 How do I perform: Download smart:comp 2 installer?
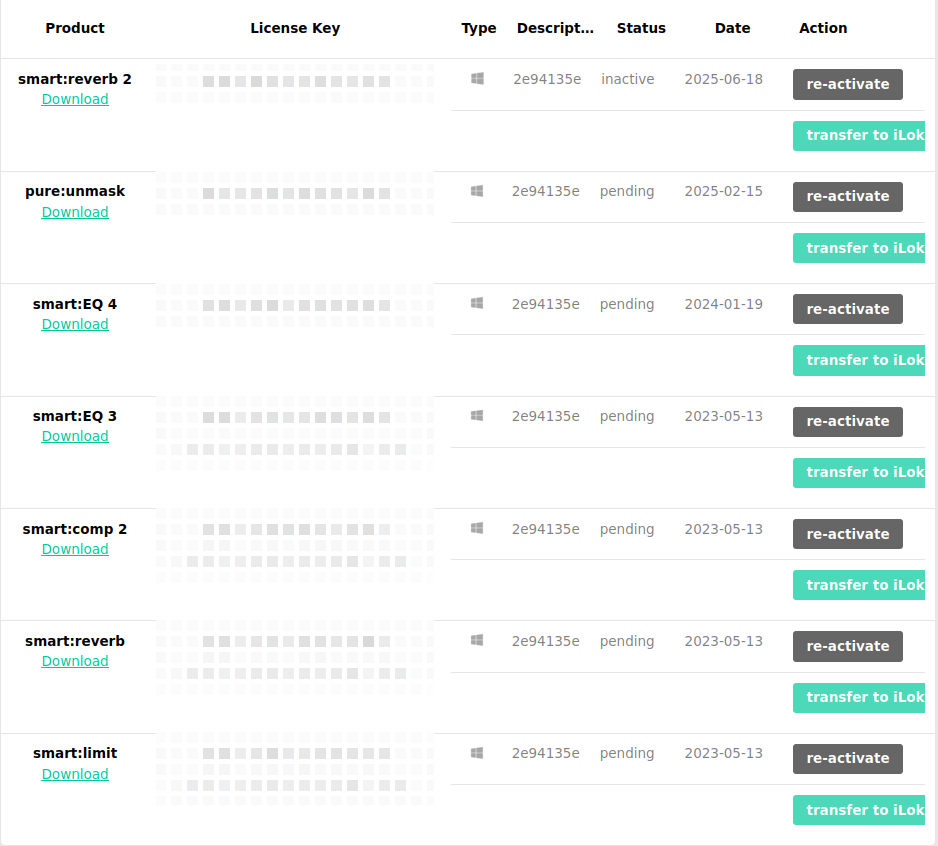pyautogui.click(x=75, y=549)
